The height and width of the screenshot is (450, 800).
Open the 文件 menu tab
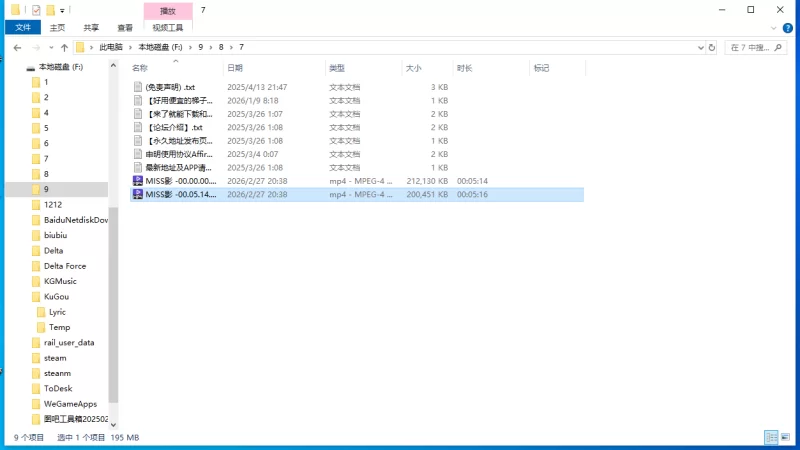click(22, 28)
